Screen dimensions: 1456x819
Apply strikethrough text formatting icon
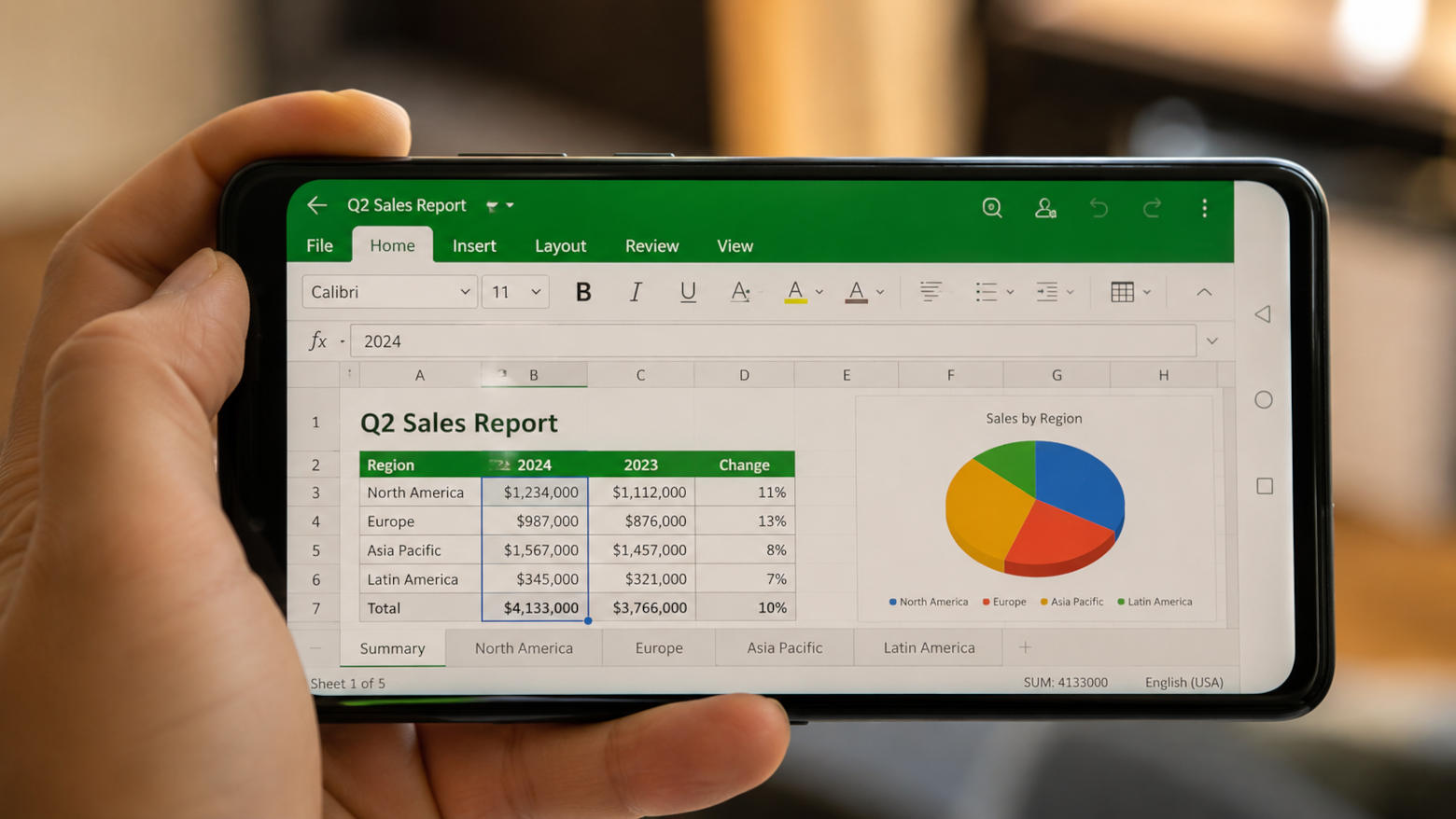[740, 292]
